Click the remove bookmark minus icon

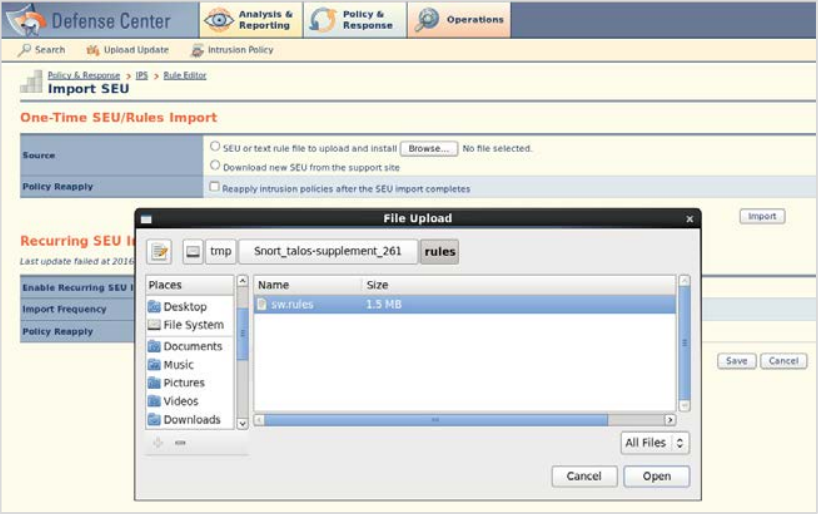[x=180, y=443]
